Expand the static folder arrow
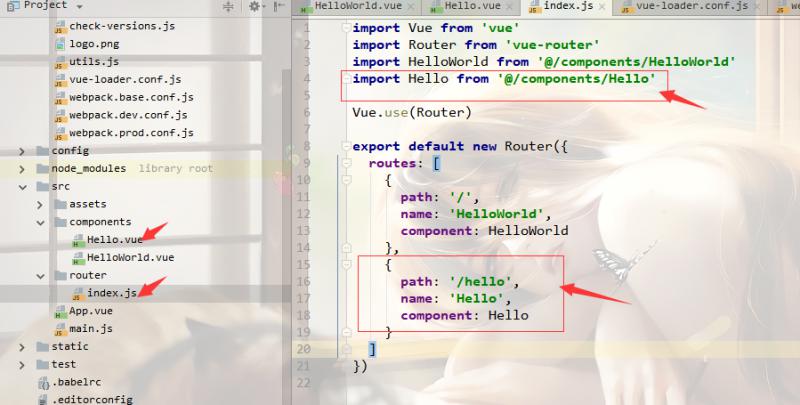 coord(22,347)
